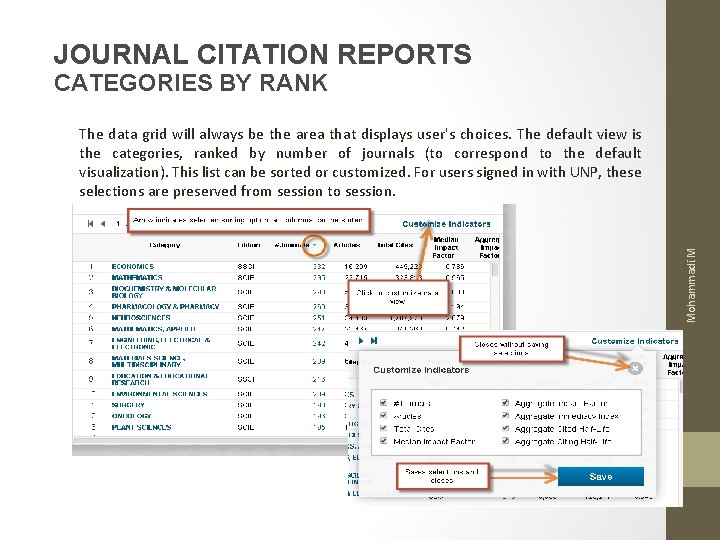The height and width of the screenshot is (540, 720).
Task: Open ENGINEERING, ELECTRICAL & ELECTRONIC category
Action: click(161, 343)
